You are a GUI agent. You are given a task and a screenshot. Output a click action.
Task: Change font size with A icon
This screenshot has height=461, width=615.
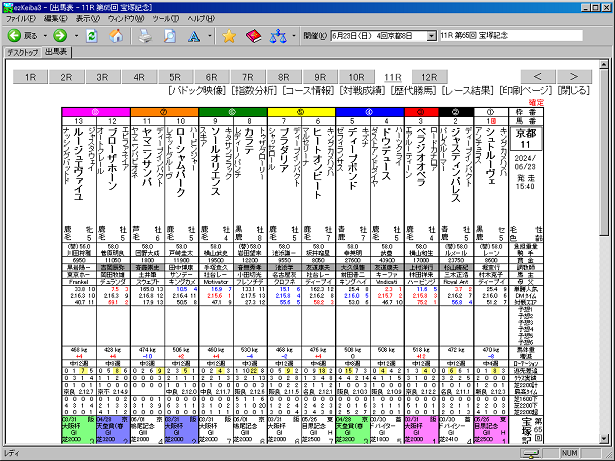pyautogui.click(x=194, y=36)
